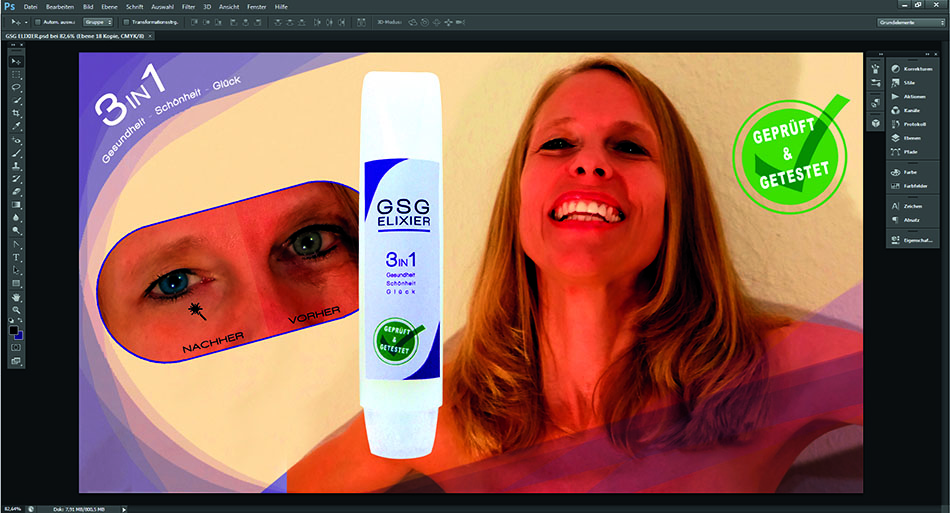Image resolution: width=950 pixels, height=513 pixels.
Task: Open the Bild menu
Action: (88, 7)
